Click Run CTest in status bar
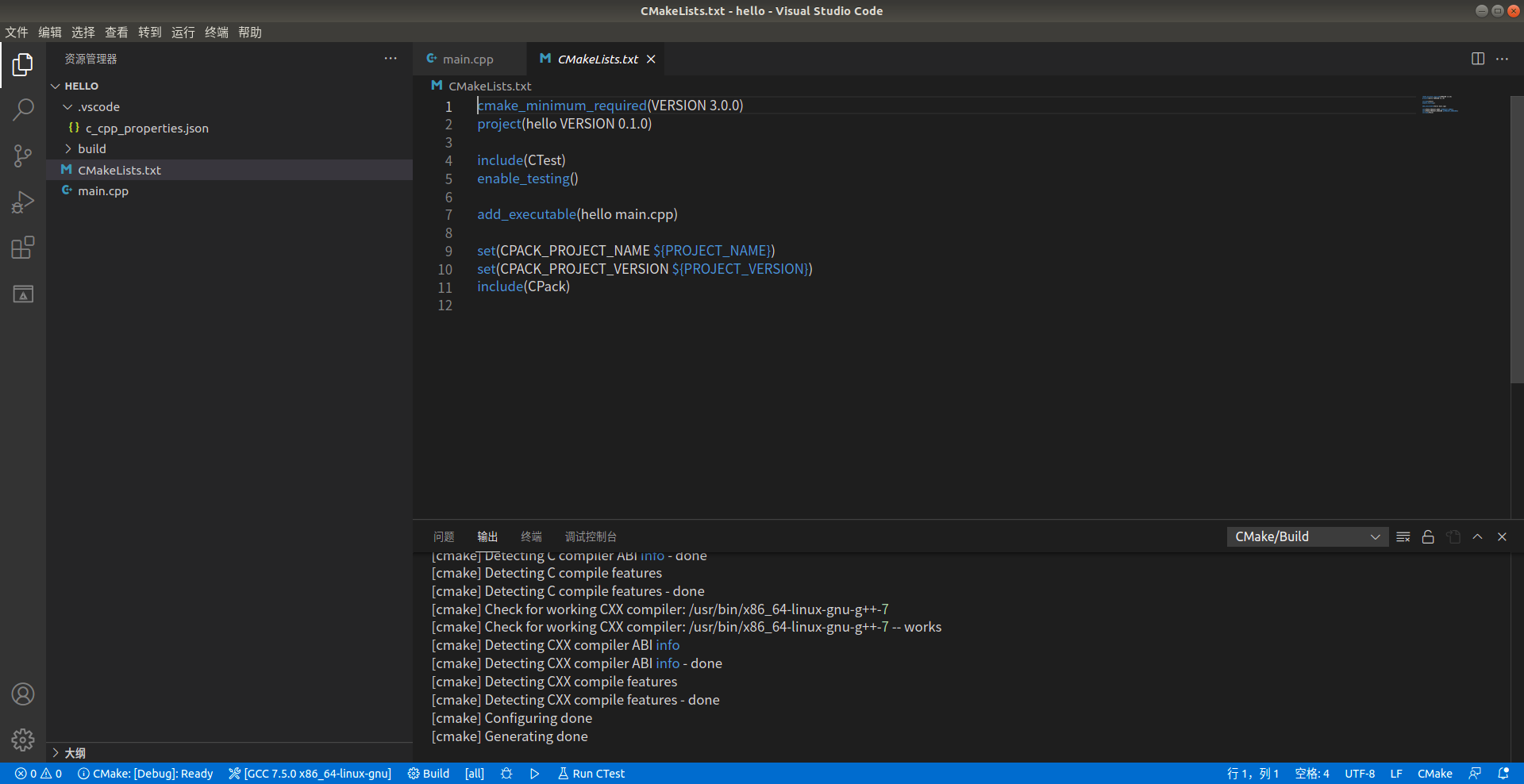 click(591, 774)
